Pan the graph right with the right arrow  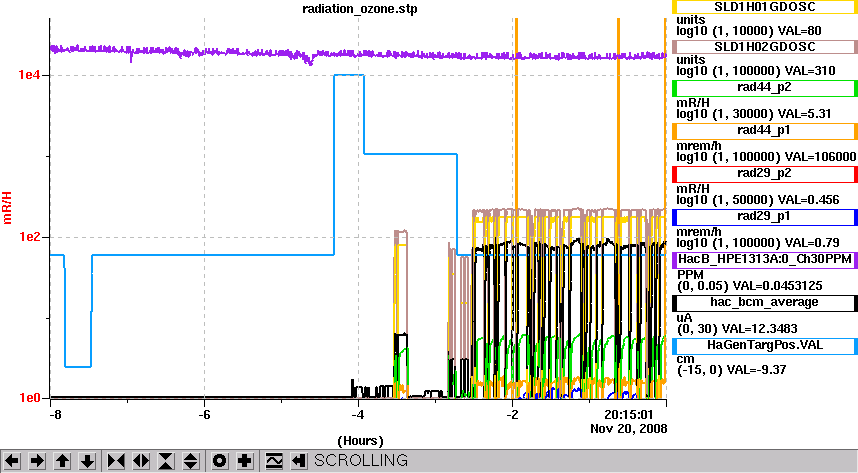37,461
